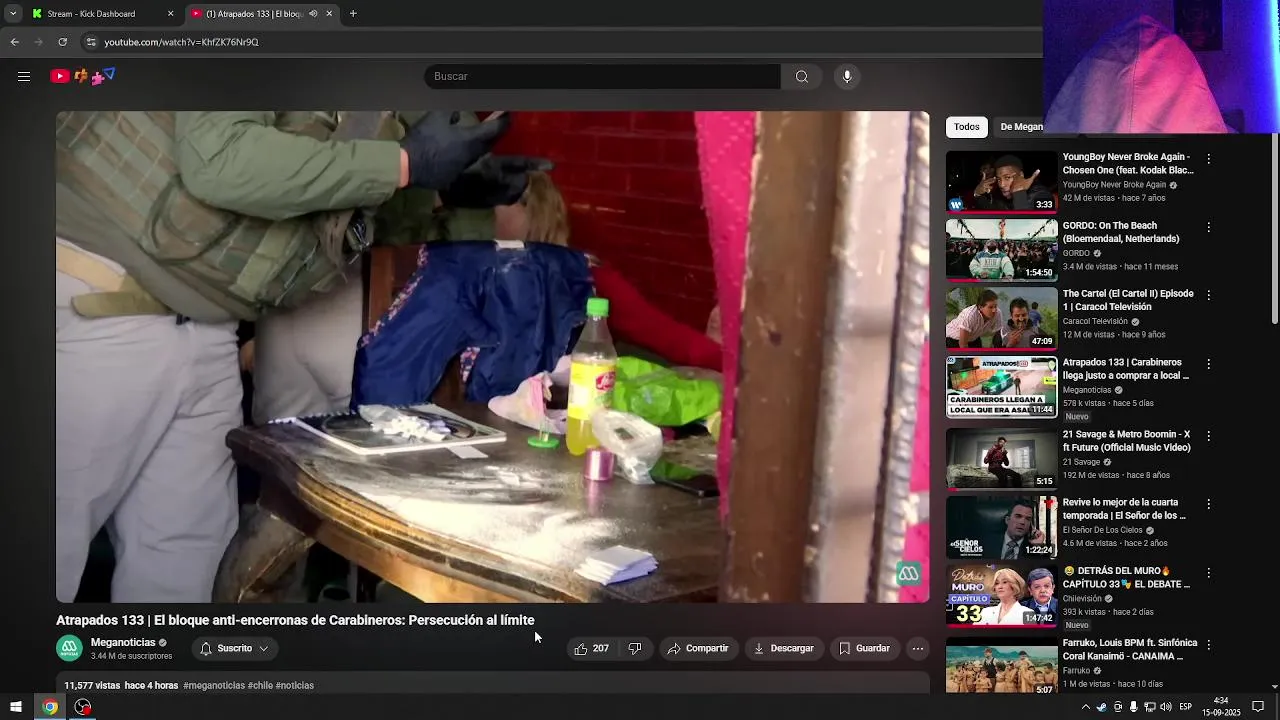Open Detrás del Muro Capítulo 33 thumbnail
The width and height of the screenshot is (1280, 720).
tap(1001, 595)
